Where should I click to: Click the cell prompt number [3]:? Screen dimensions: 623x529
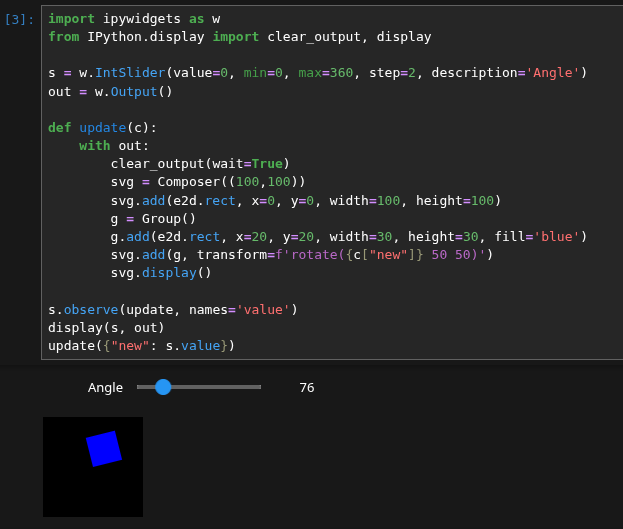(x=19, y=19)
